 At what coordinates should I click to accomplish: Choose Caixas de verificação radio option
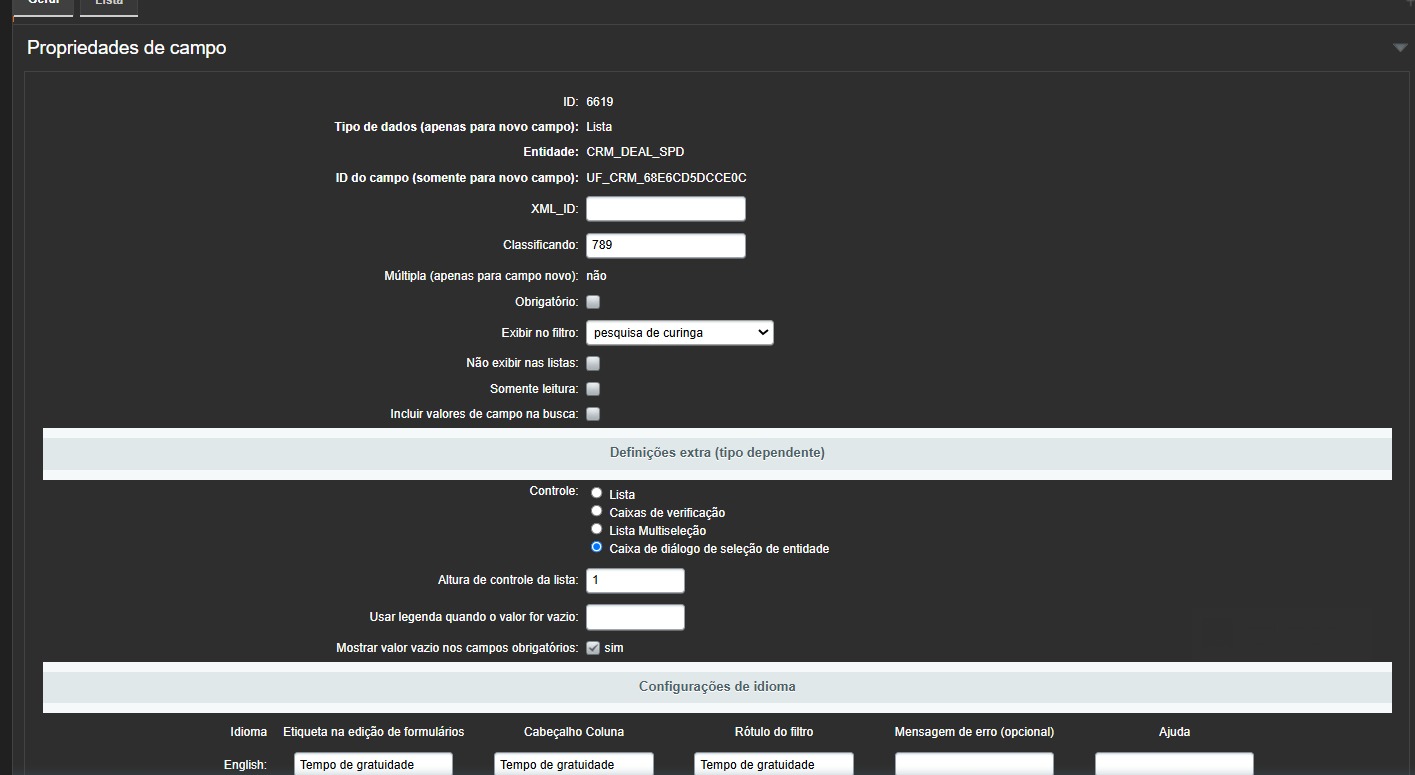pos(597,511)
